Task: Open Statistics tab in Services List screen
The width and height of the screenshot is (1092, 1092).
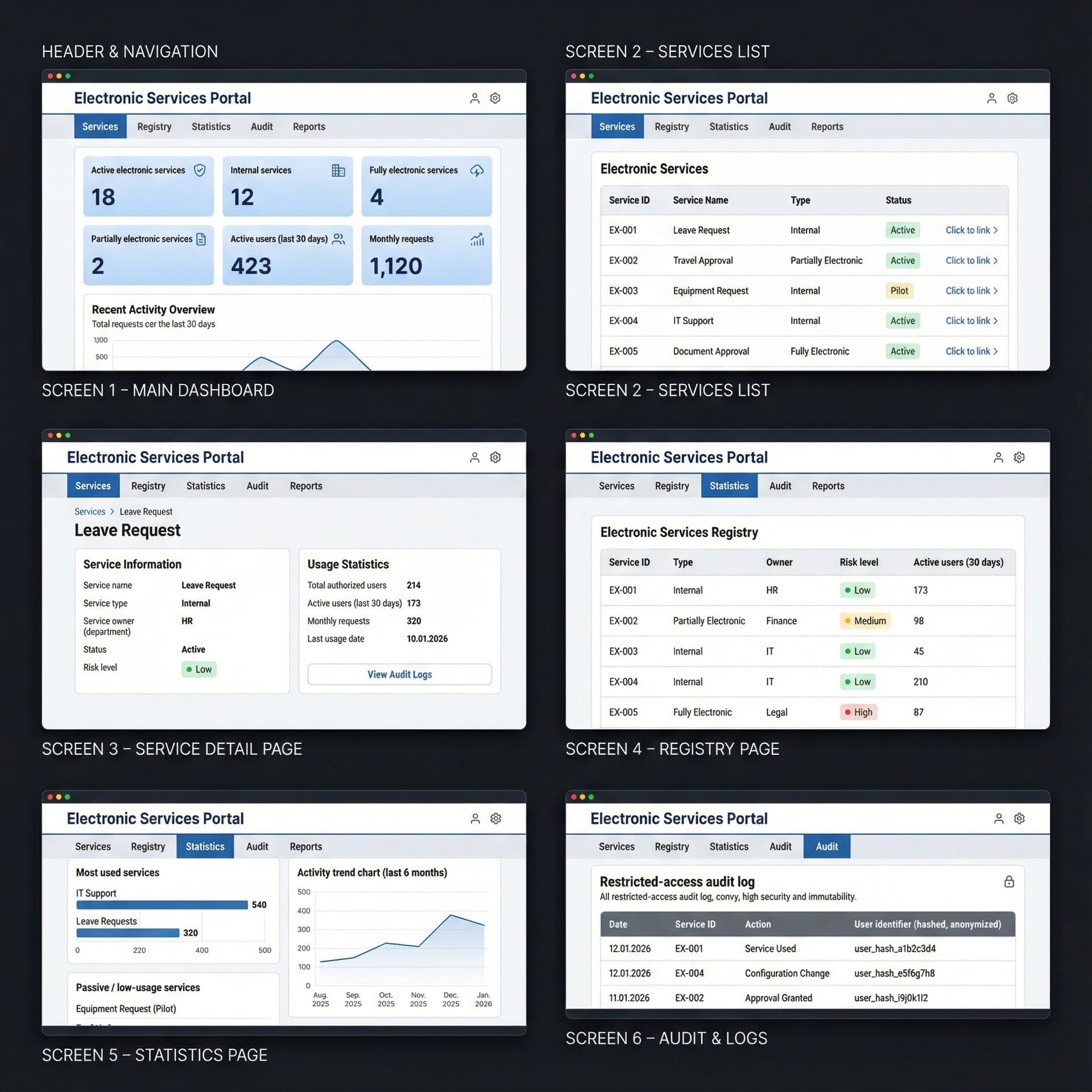Action: [729, 126]
